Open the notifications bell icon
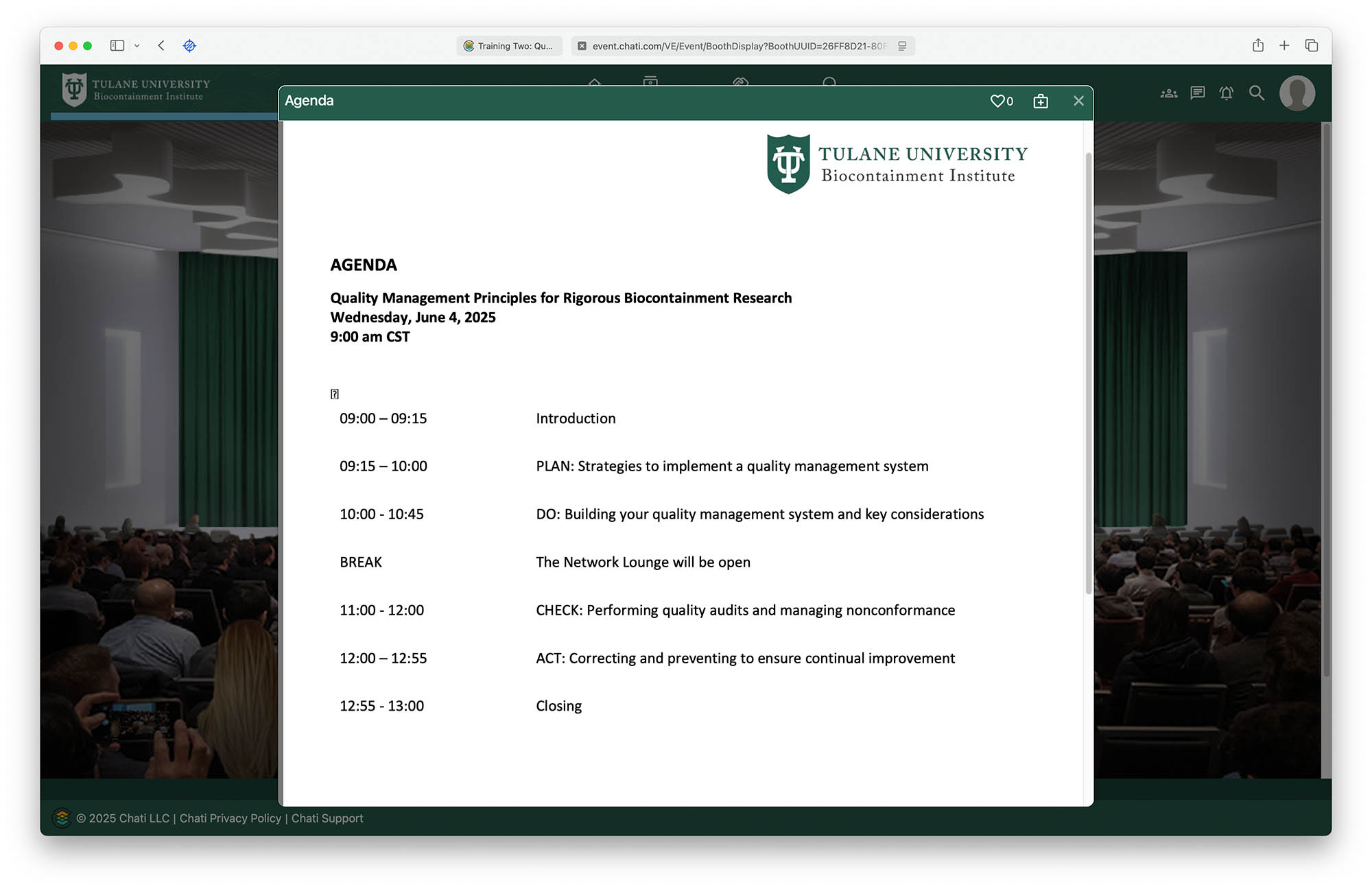1372x889 pixels. click(x=1227, y=93)
